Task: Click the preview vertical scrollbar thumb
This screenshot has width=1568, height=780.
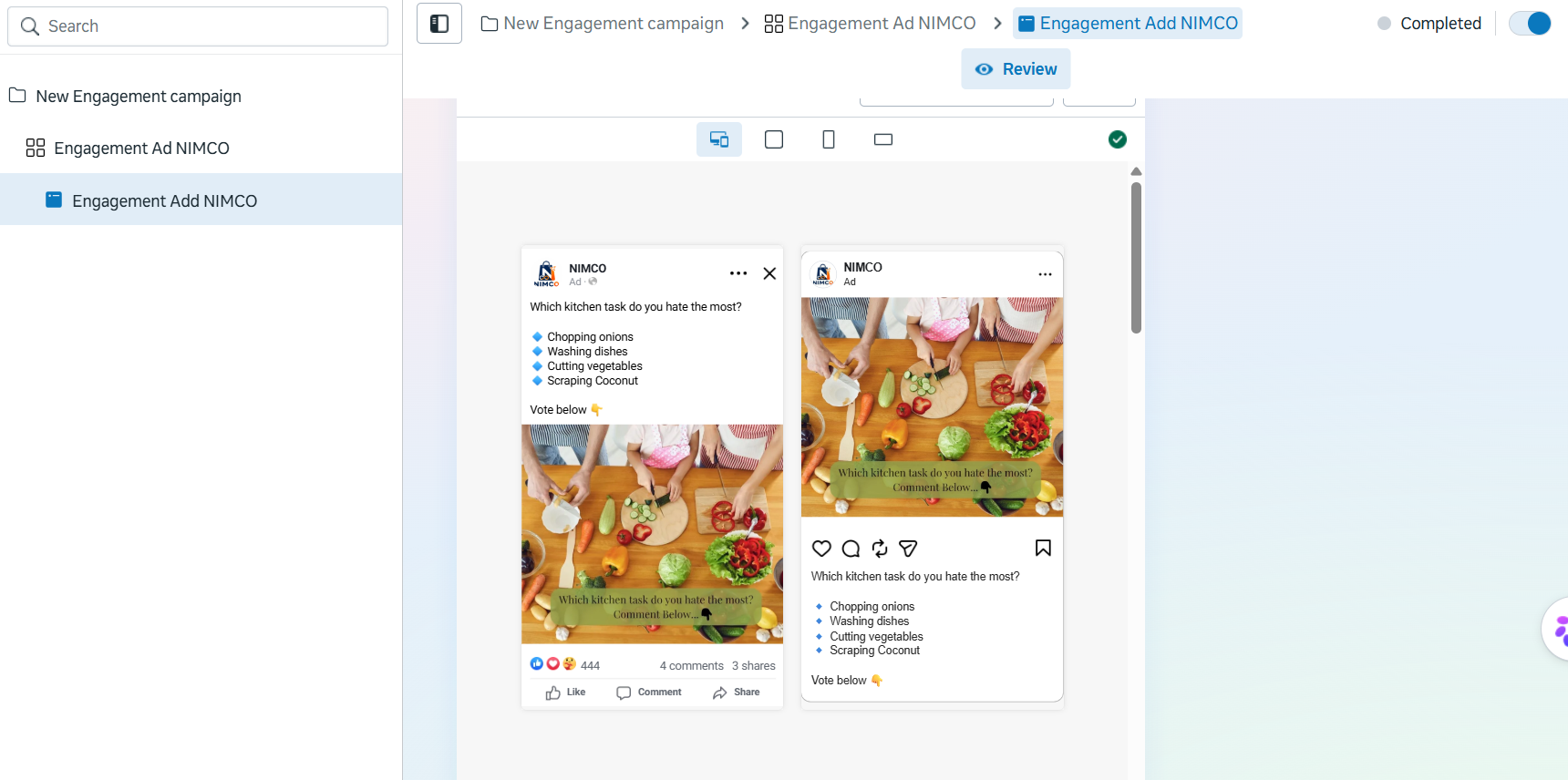Action: (x=1136, y=258)
